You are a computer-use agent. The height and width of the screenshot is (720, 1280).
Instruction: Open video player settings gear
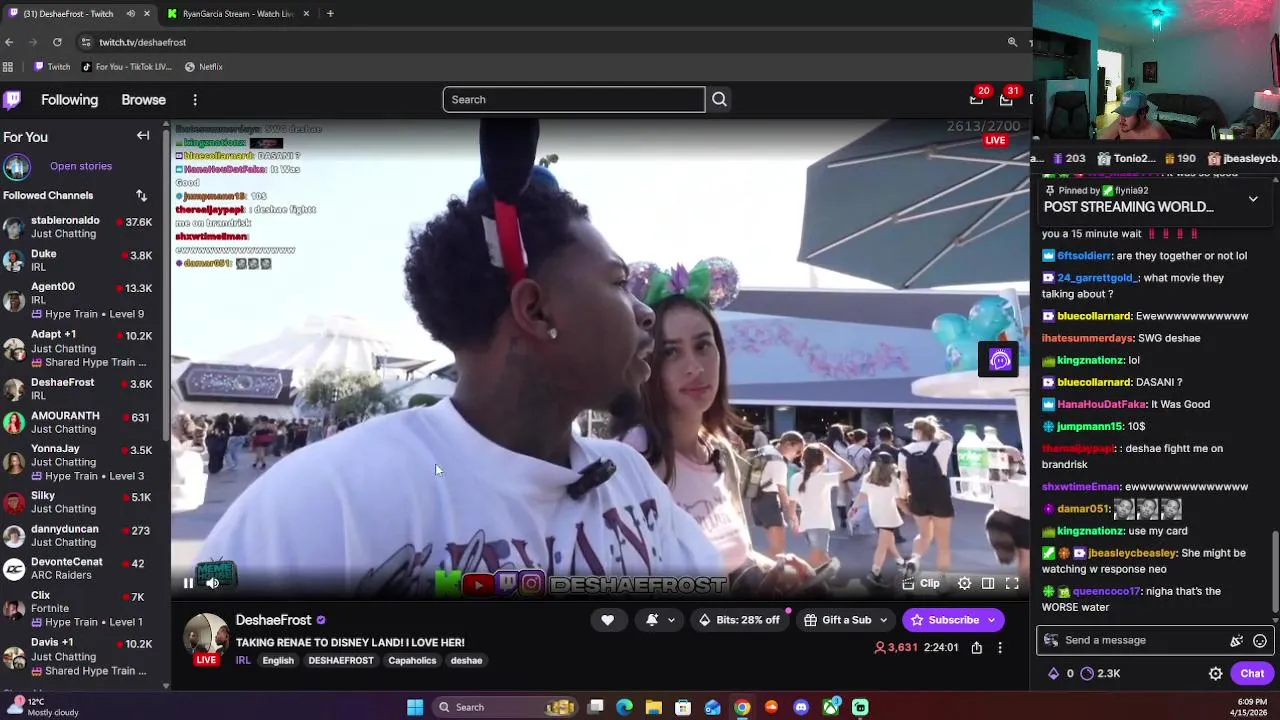964,584
